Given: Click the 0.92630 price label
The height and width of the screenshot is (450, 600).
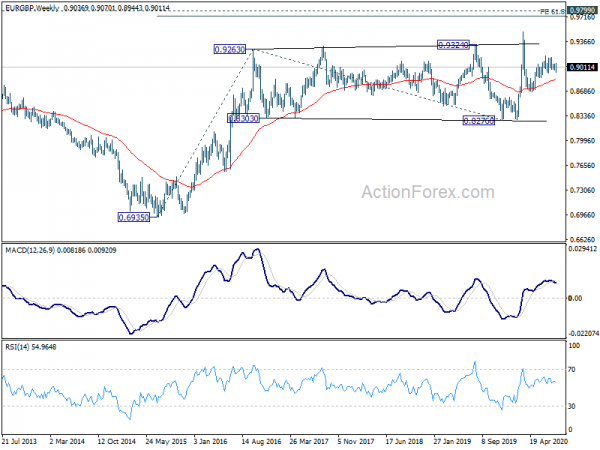Looking at the screenshot, I should 230,49.
